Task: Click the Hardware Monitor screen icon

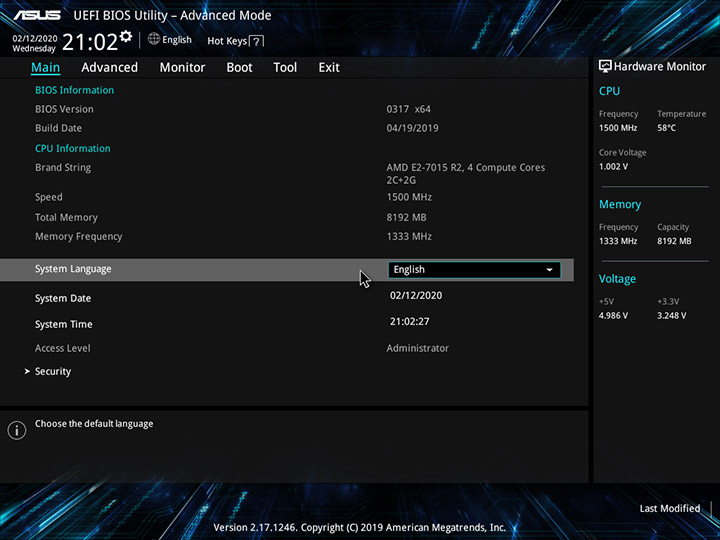Action: [605, 66]
